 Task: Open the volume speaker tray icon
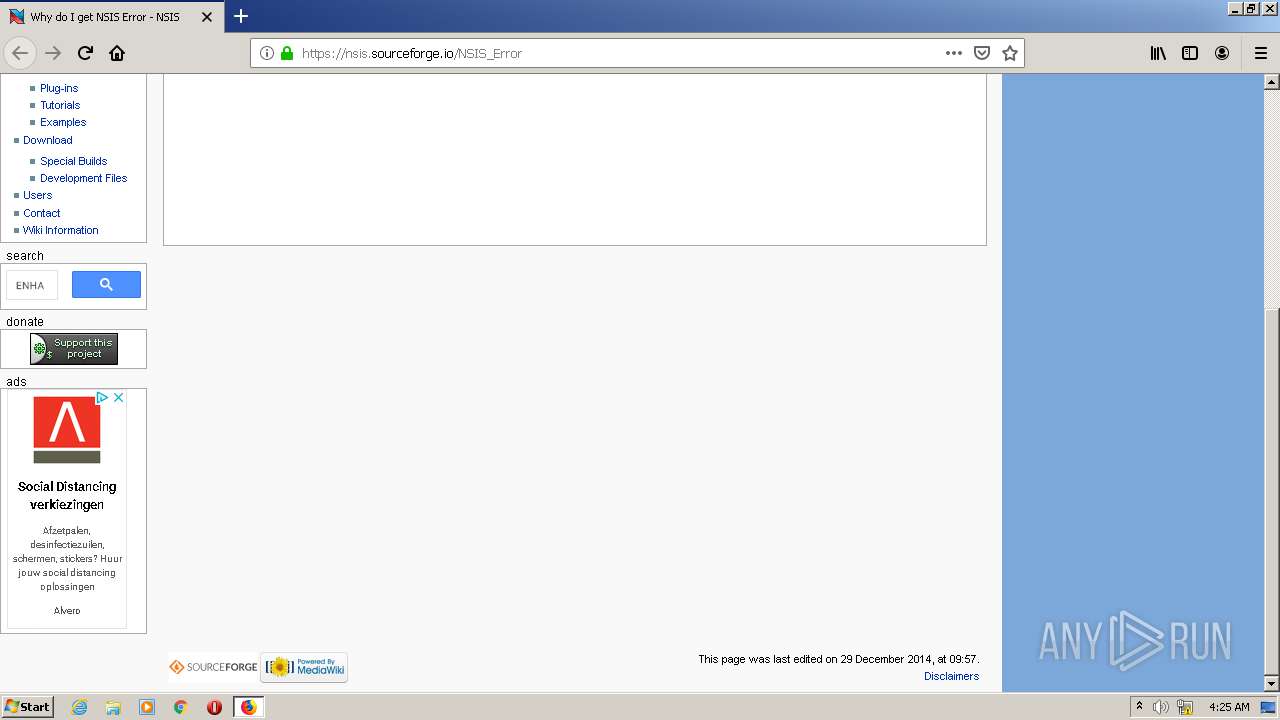pos(1161,707)
